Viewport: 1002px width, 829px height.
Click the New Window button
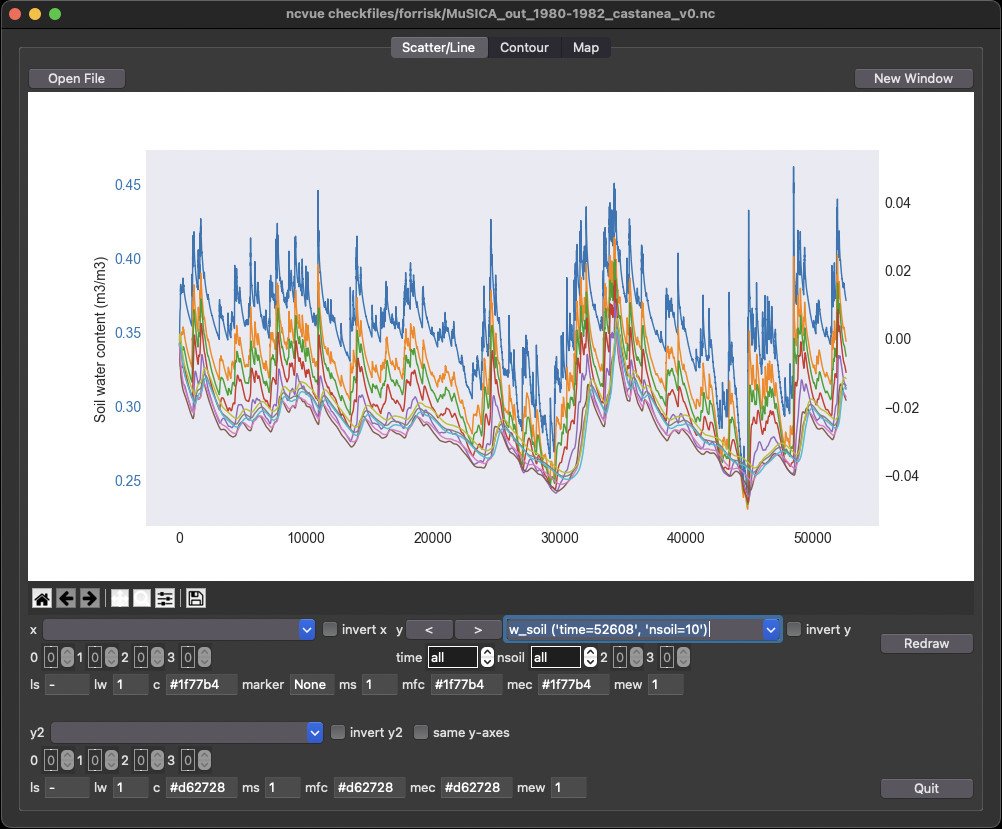pyautogui.click(x=913, y=79)
